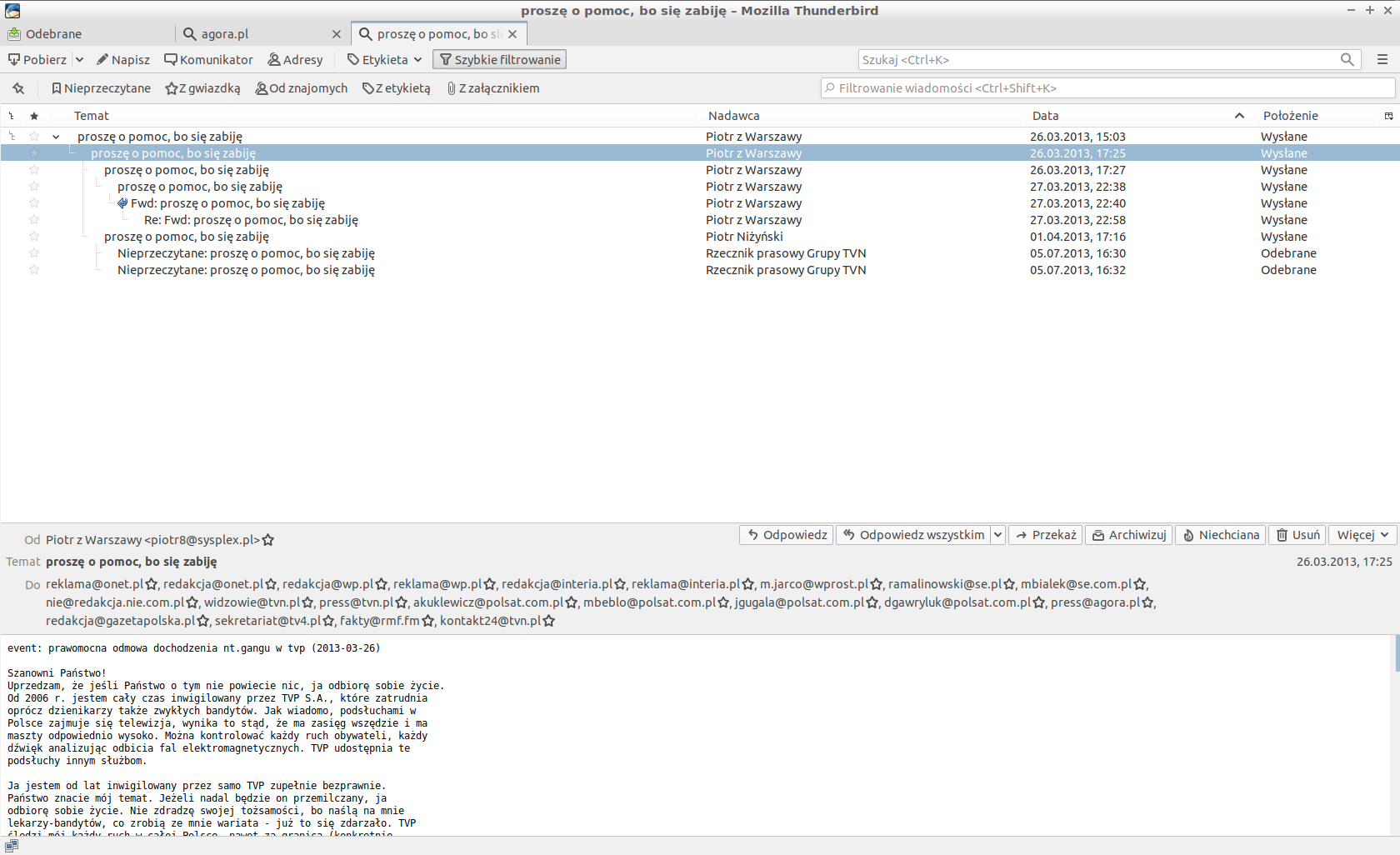Click the Odpowiedz reply button

(x=787, y=535)
